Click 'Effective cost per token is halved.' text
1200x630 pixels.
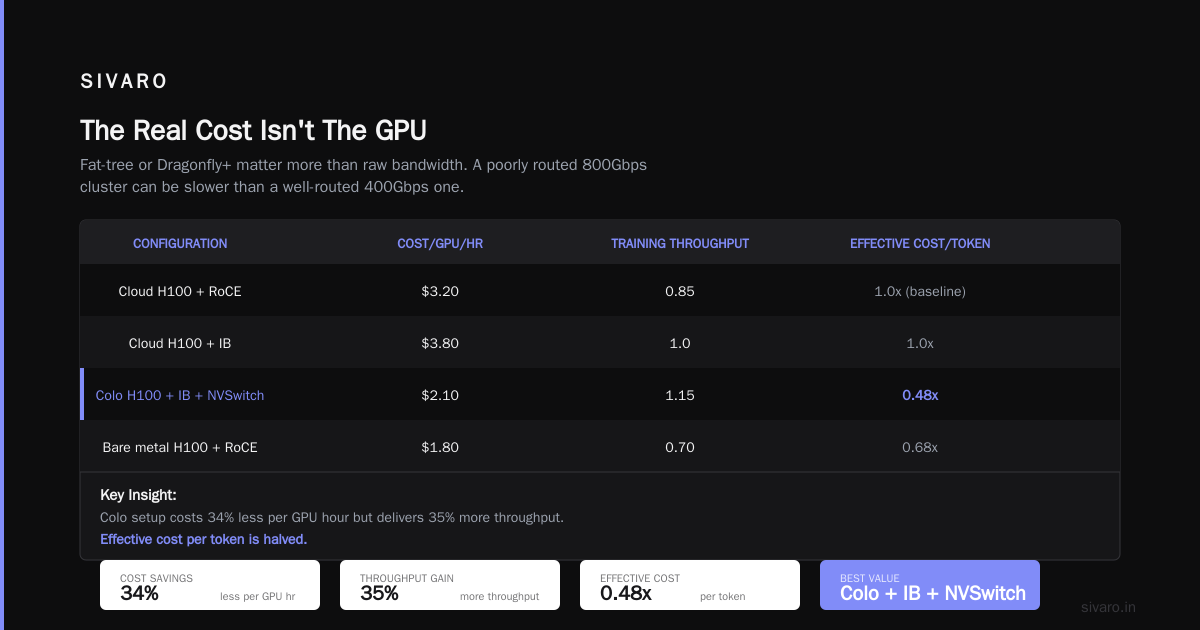pos(204,539)
